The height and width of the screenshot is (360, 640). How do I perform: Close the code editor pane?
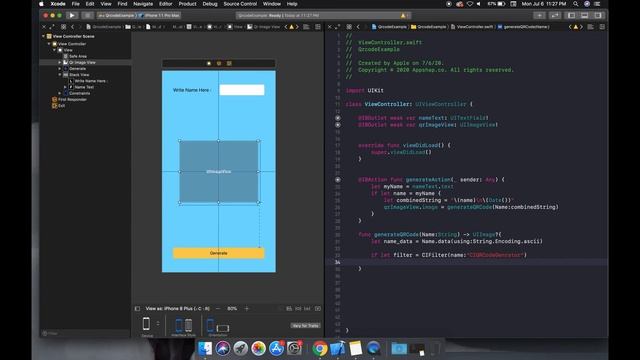tap(330, 27)
